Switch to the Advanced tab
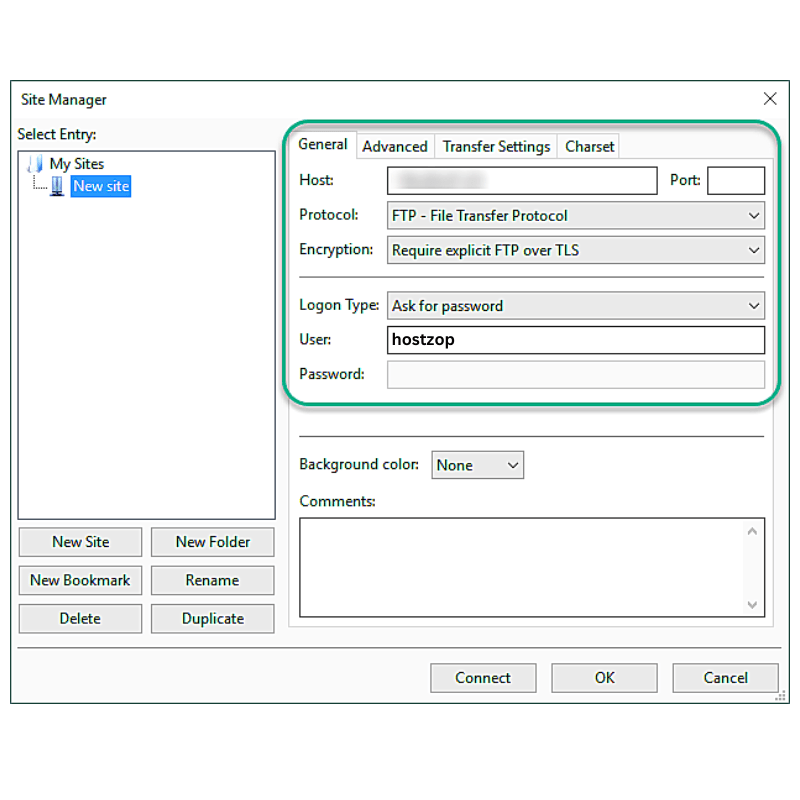Screen dimensions: 800x800 395,145
